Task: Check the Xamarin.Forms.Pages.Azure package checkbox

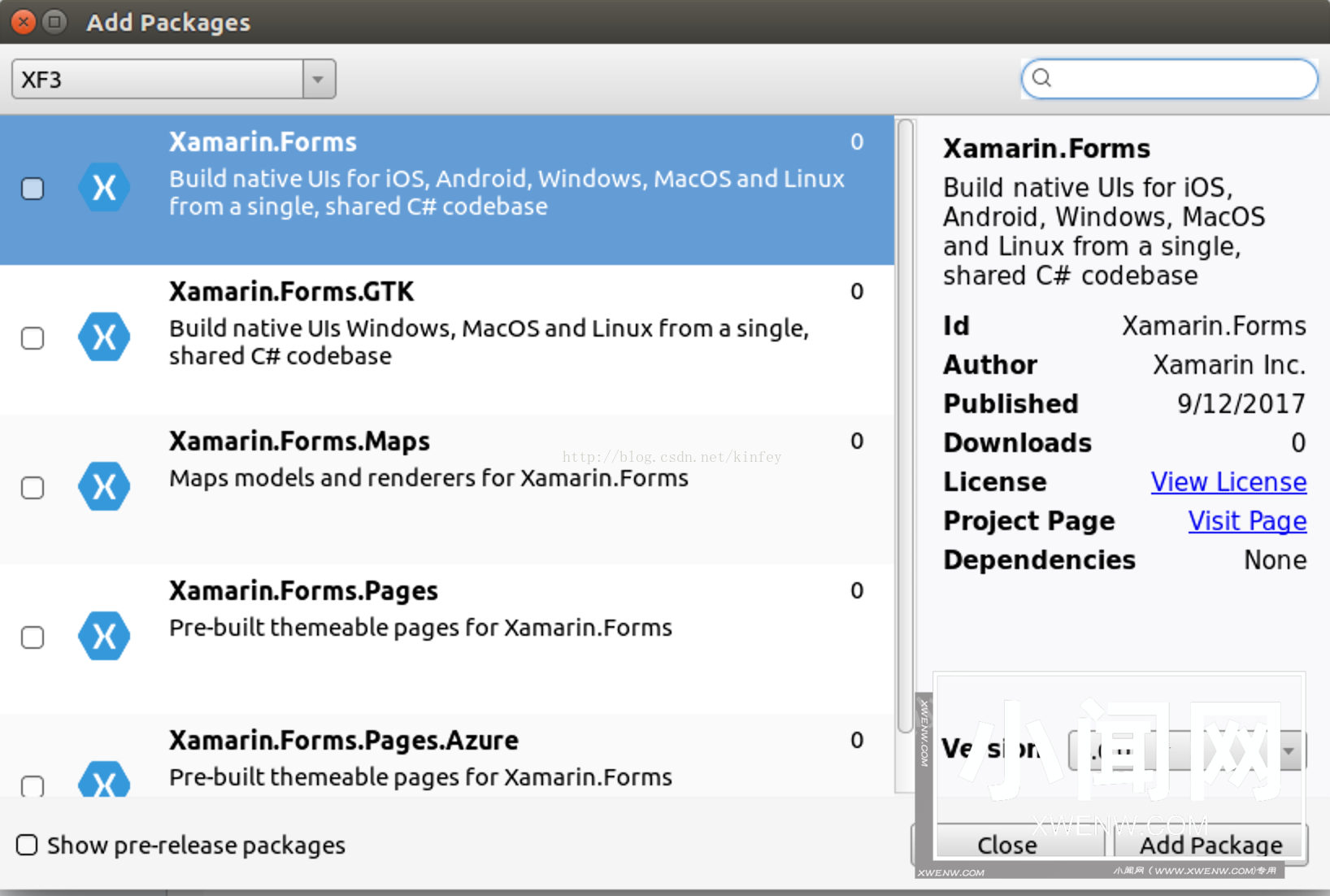Action: pyautogui.click(x=33, y=785)
